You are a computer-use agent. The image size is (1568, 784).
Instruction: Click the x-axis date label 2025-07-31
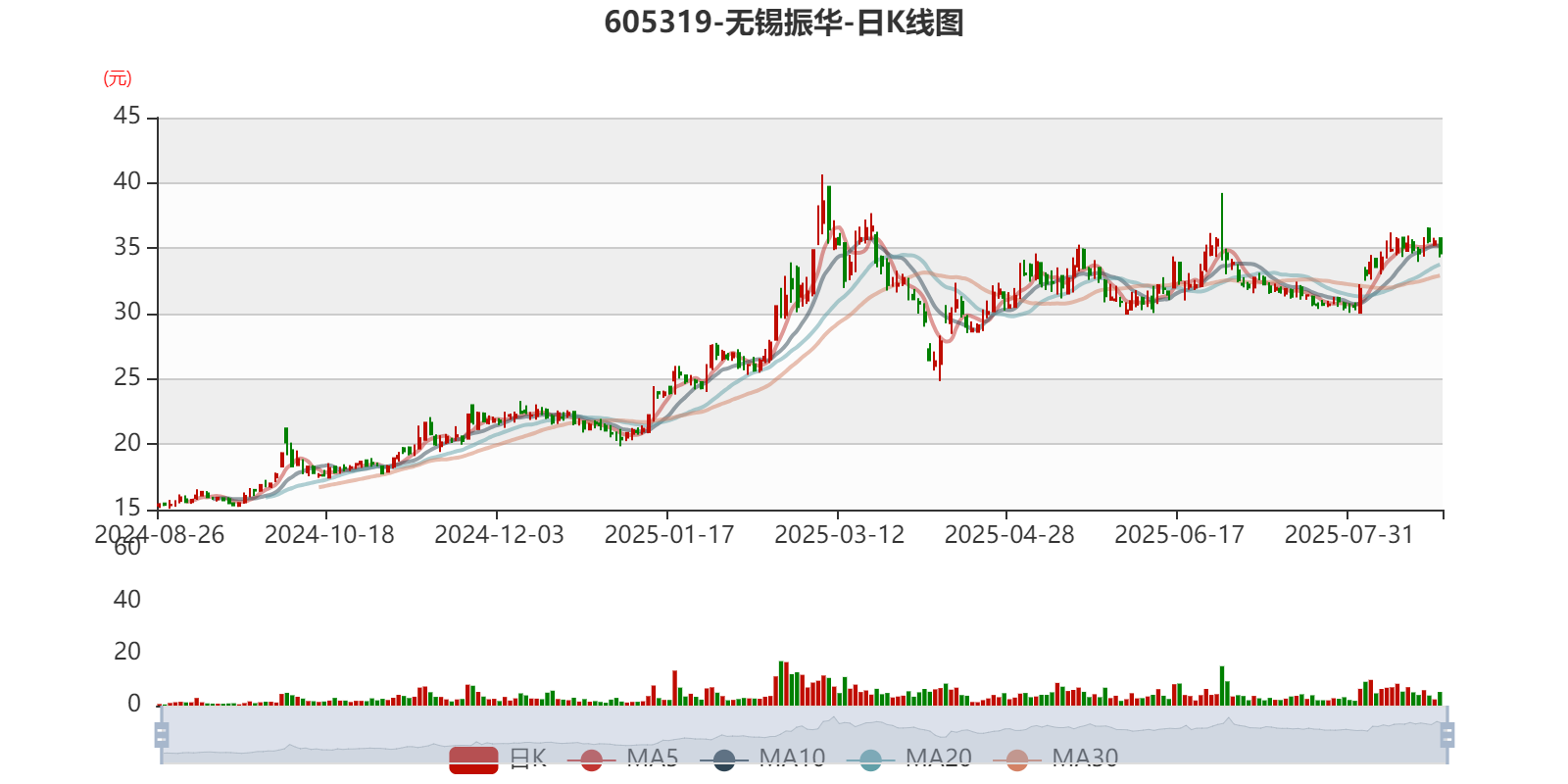pos(1349,535)
